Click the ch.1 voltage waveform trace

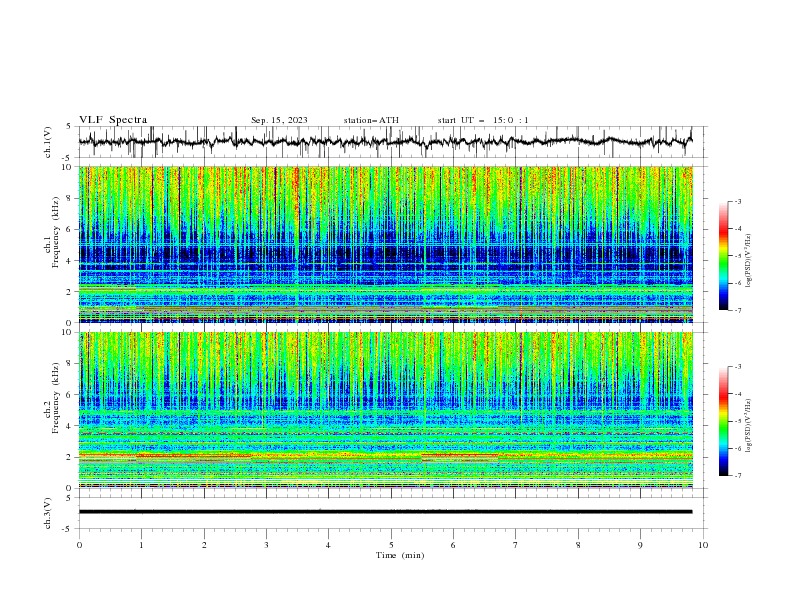[385, 141]
